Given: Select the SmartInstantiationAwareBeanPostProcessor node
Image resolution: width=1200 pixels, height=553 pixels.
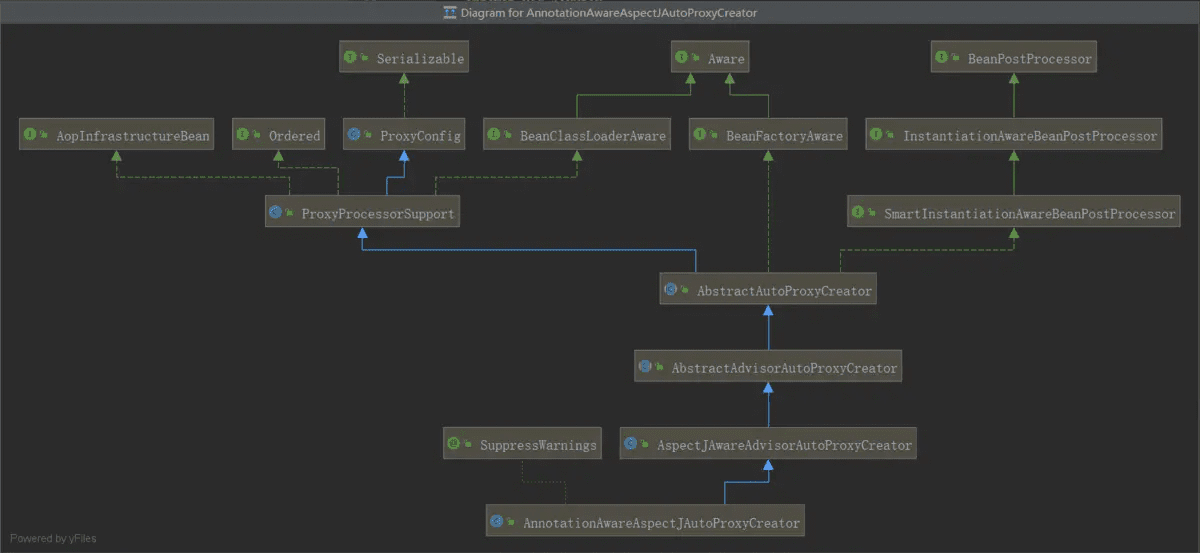Looking at the screenshot, I should pos(1014,212).
